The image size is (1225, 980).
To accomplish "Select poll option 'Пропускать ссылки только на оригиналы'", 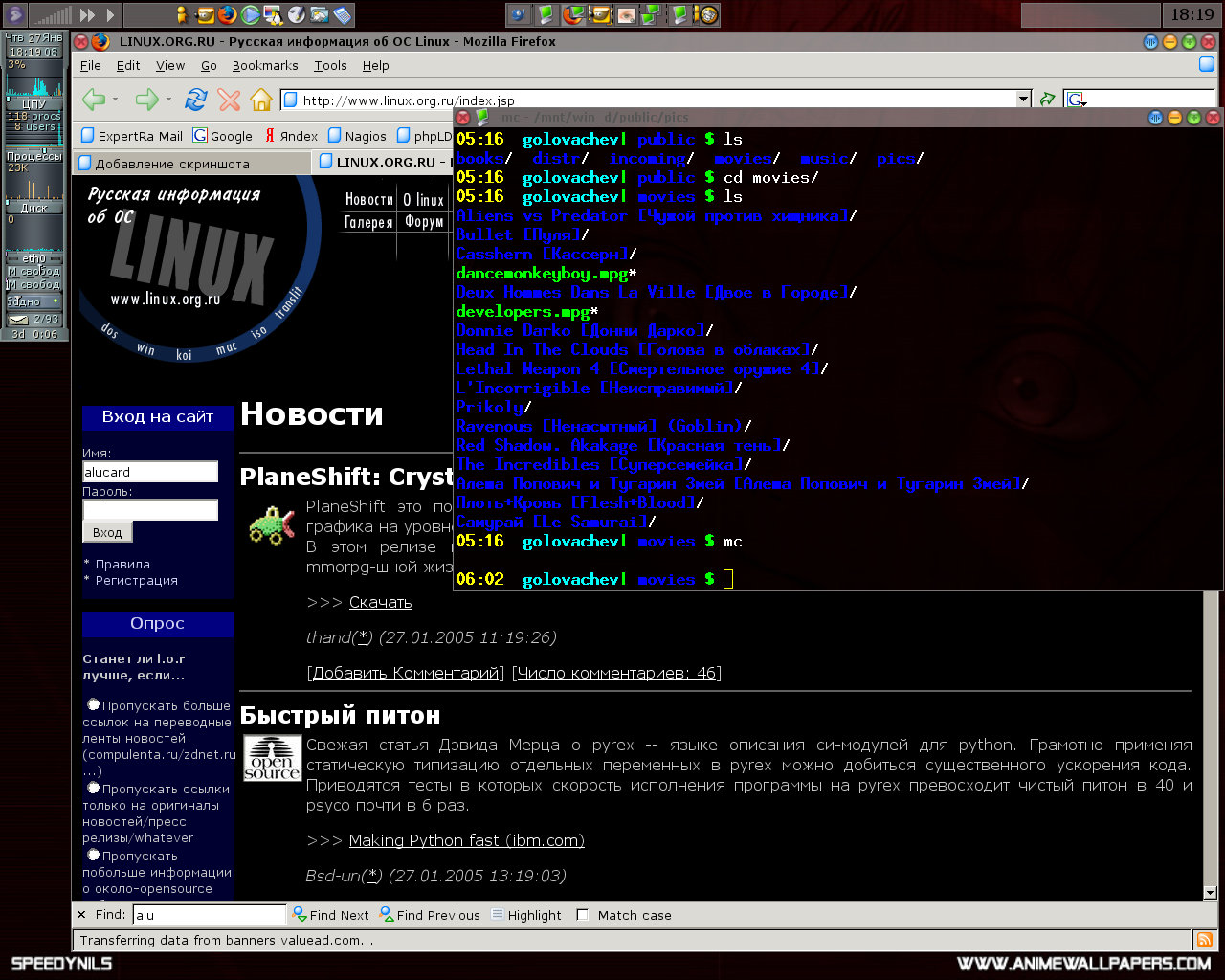I will click(94, 788).
